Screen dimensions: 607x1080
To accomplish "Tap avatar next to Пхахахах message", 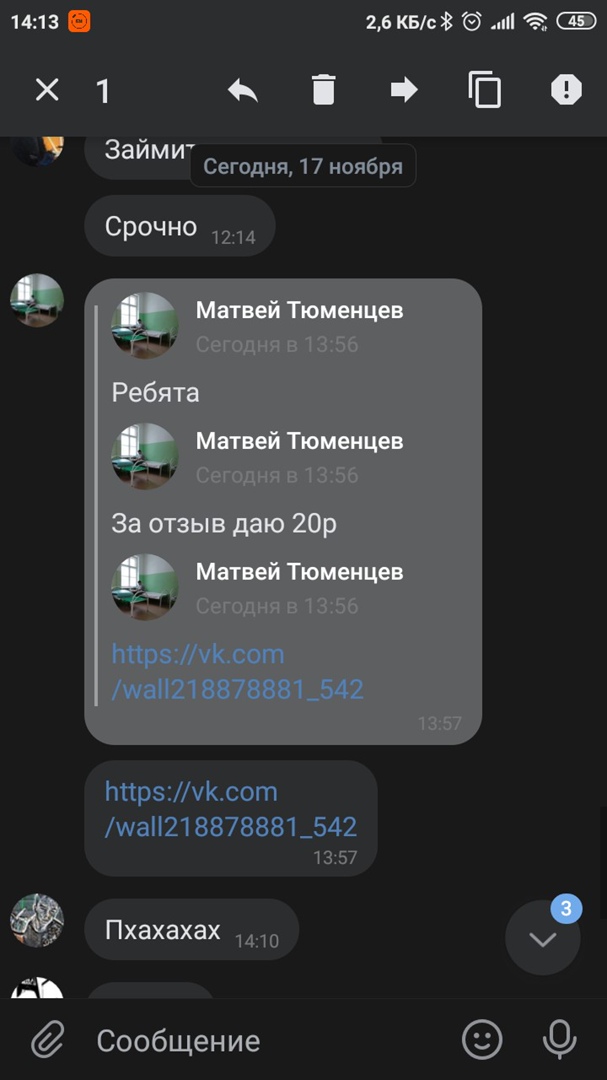I will tap(37, 921).
